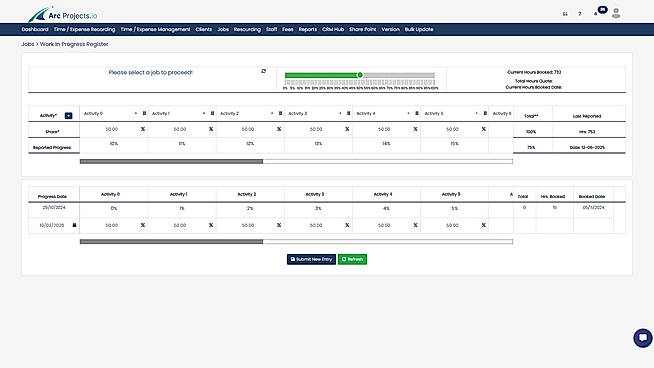Open the notifications bell
Screen dimensions: 654x368
(x=596, y=14)
